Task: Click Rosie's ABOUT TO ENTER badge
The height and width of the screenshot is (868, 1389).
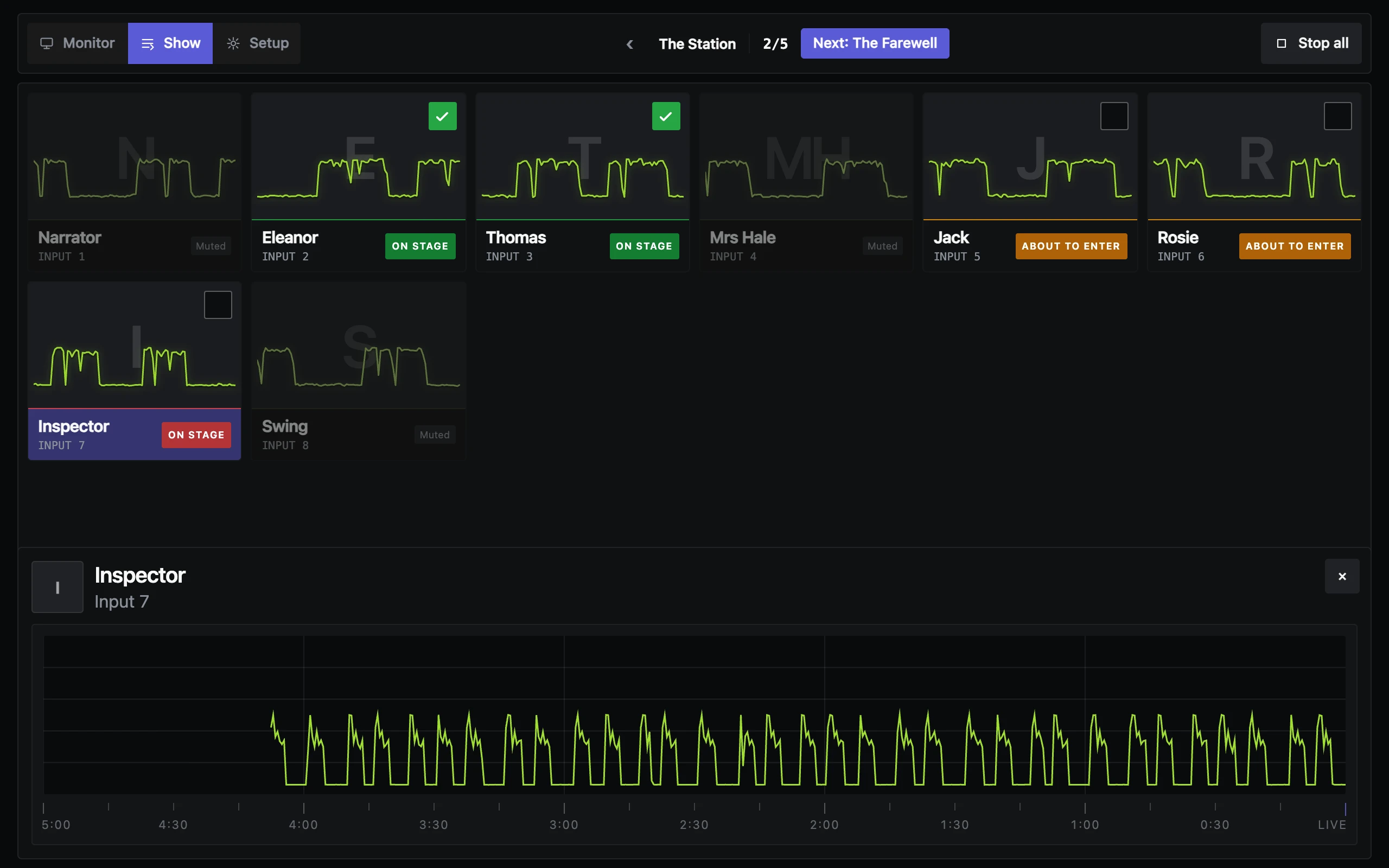Action: (x=1295, y=246)
